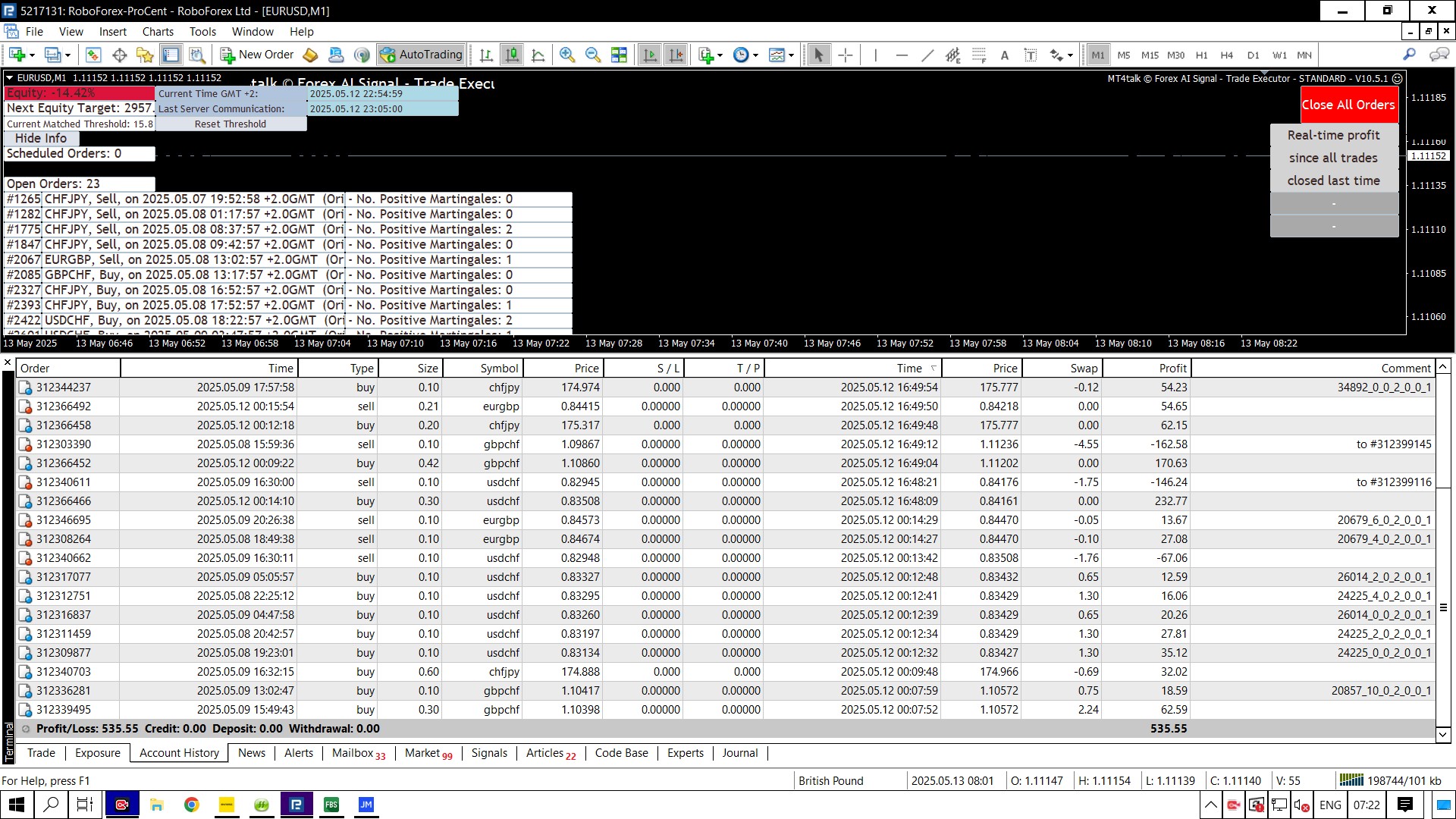Switch chart to candlesticks mode
Viewport: 1456px width, 819px height.
513,55
